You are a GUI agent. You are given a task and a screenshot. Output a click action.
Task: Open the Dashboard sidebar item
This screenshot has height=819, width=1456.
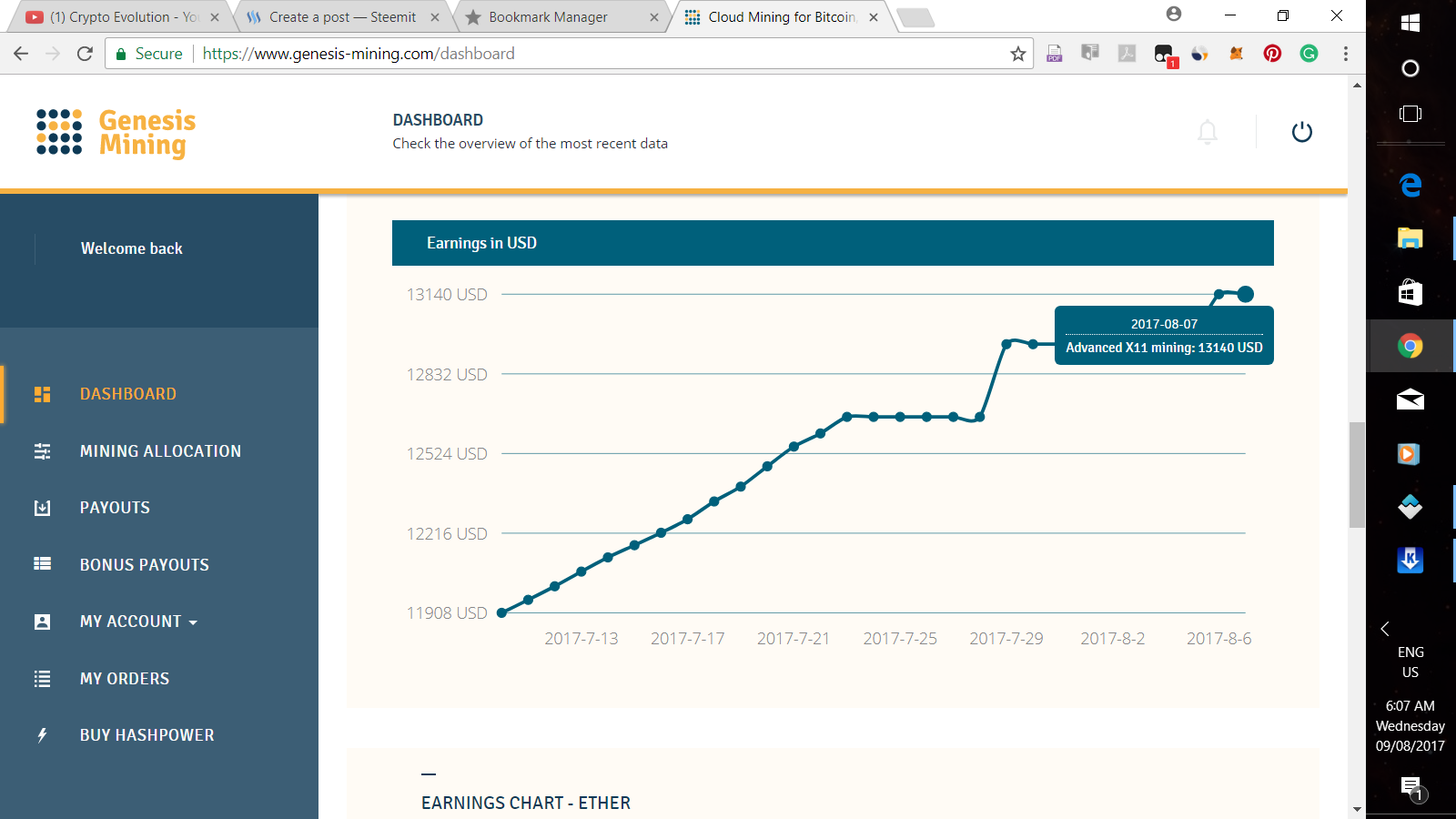click(128, 394)
